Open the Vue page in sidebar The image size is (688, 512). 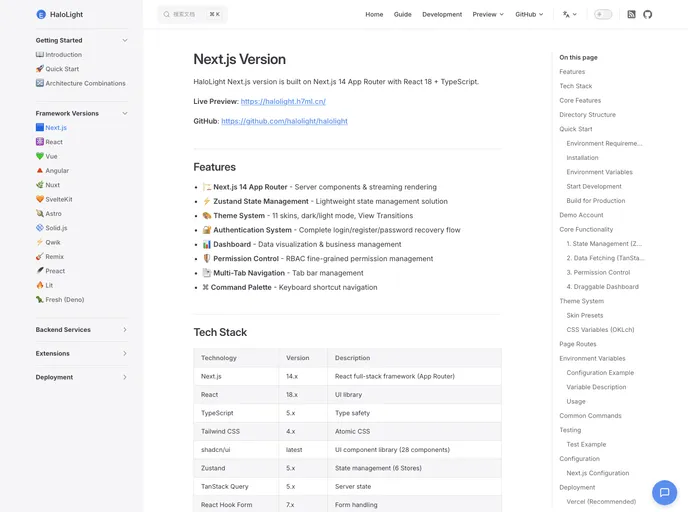51,156
